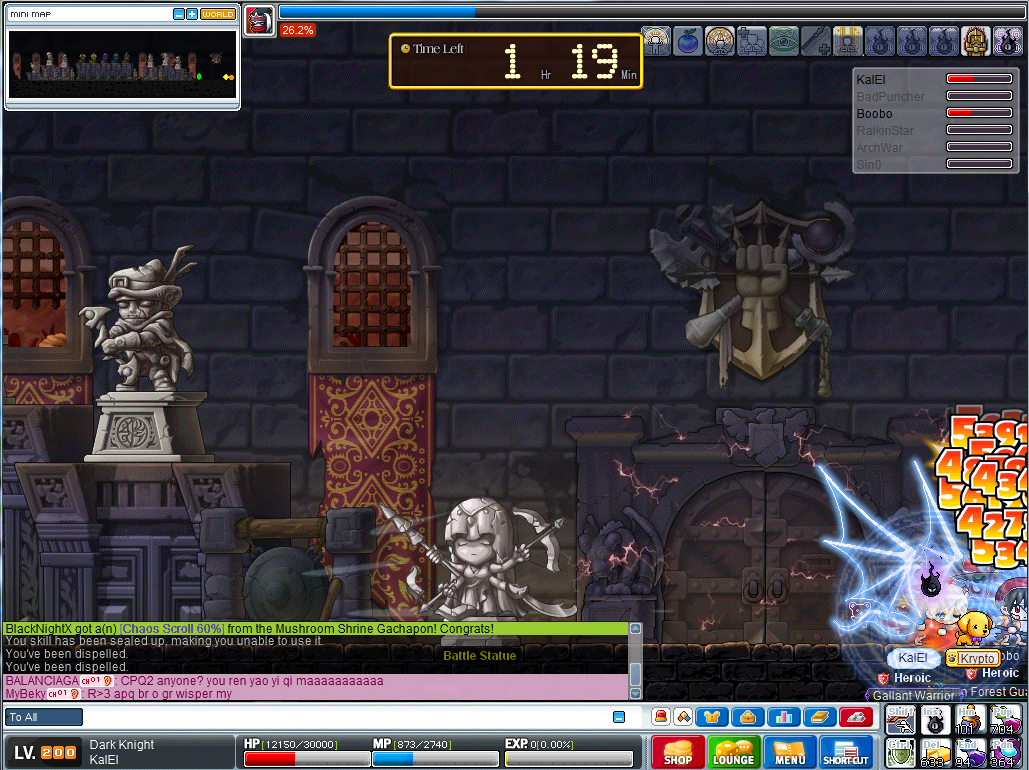The height and width of the screenshot is (770, 1029).
Task: Click the Time Left timer panel
Action: (515, 61)
